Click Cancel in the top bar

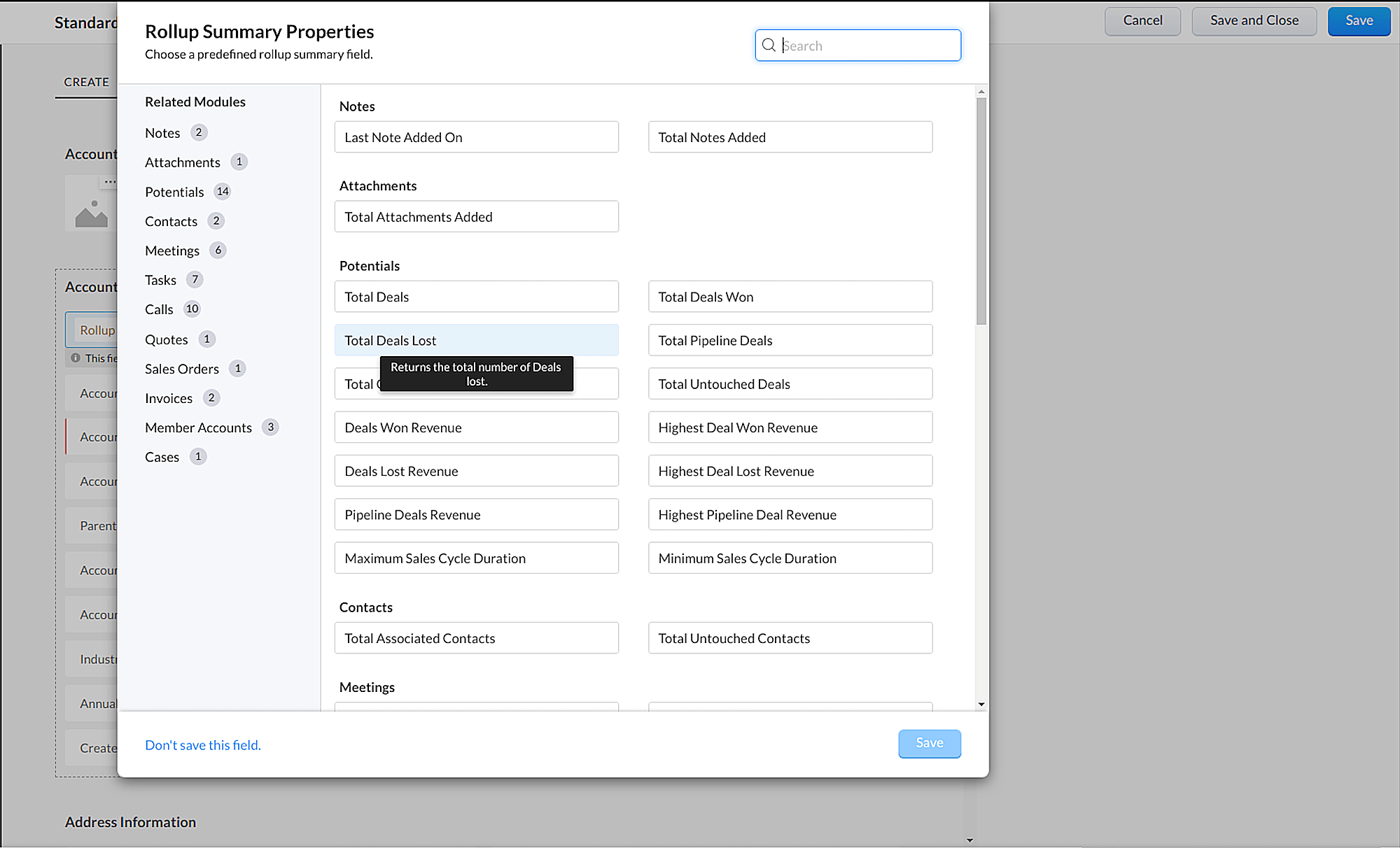tap(1142, 20)
